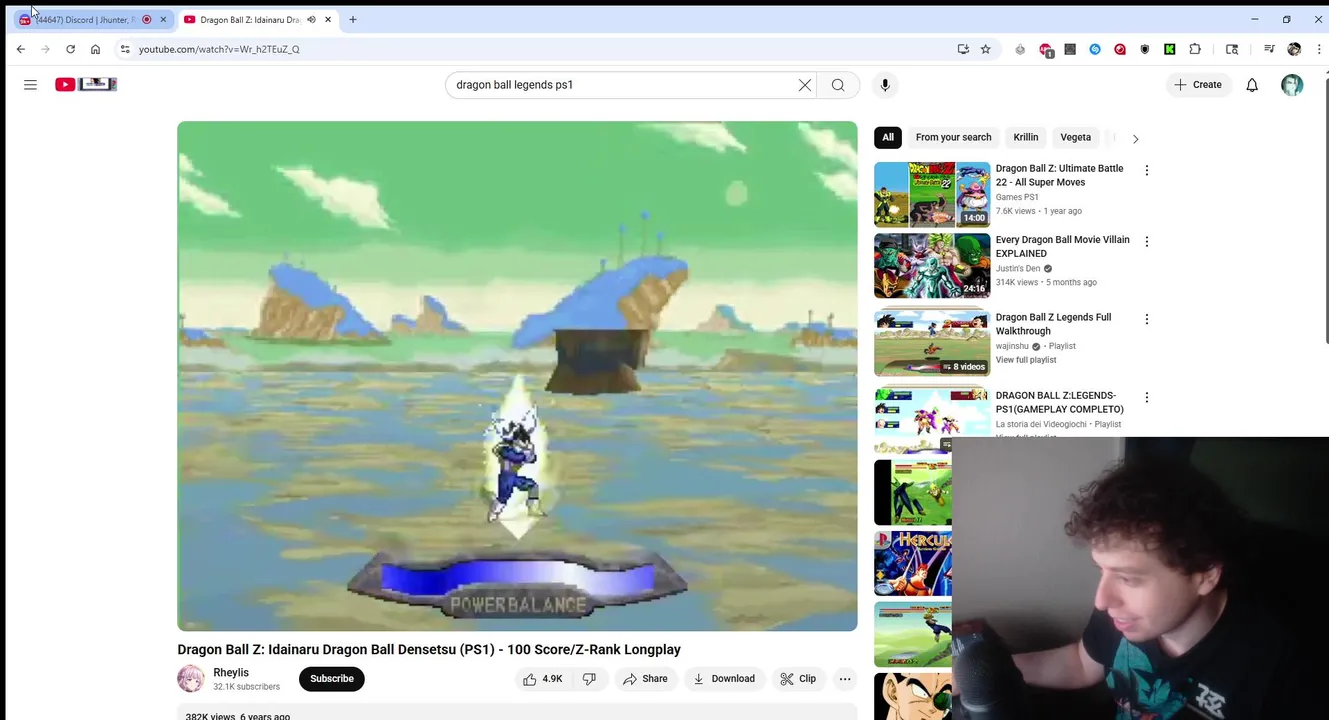Select the All filter chip

tap(888, 137)
